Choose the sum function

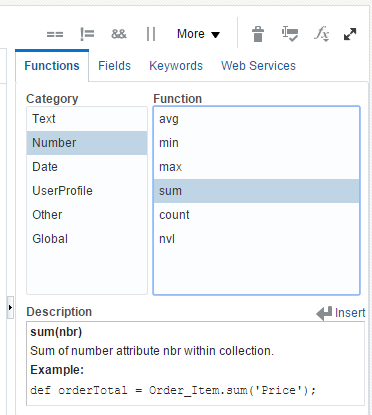point(256,191)
